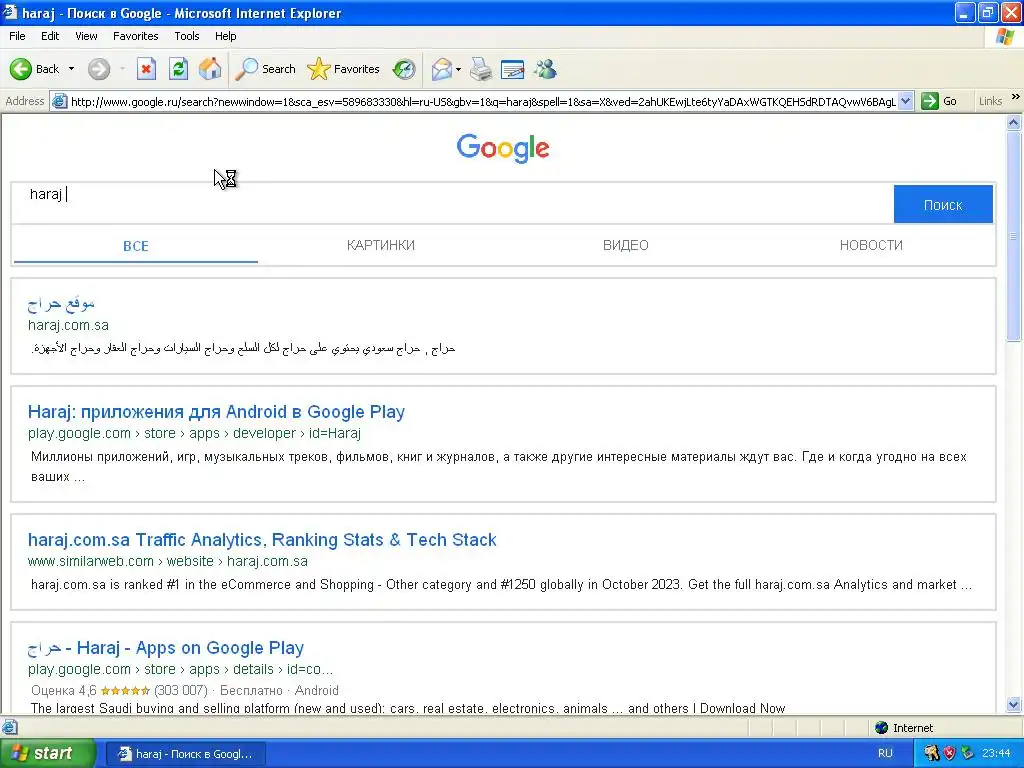The image size is (1024, 768).
Task: Click the page scrollbar up arrow
Action: pyautogui.click(x=1014, y=122)
